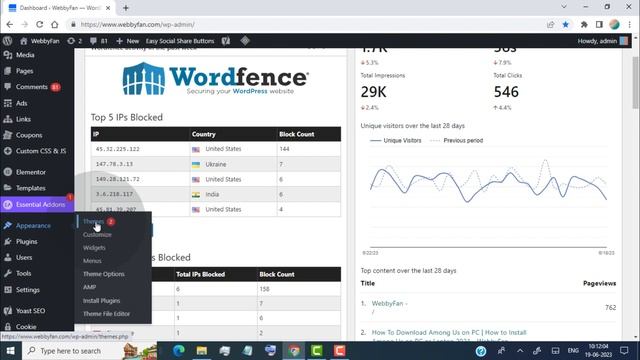Image resolution: width=640 pixels, height=360 pixels.
Task: Click IP address 147.78.3.13
Action: click(114, 164)
